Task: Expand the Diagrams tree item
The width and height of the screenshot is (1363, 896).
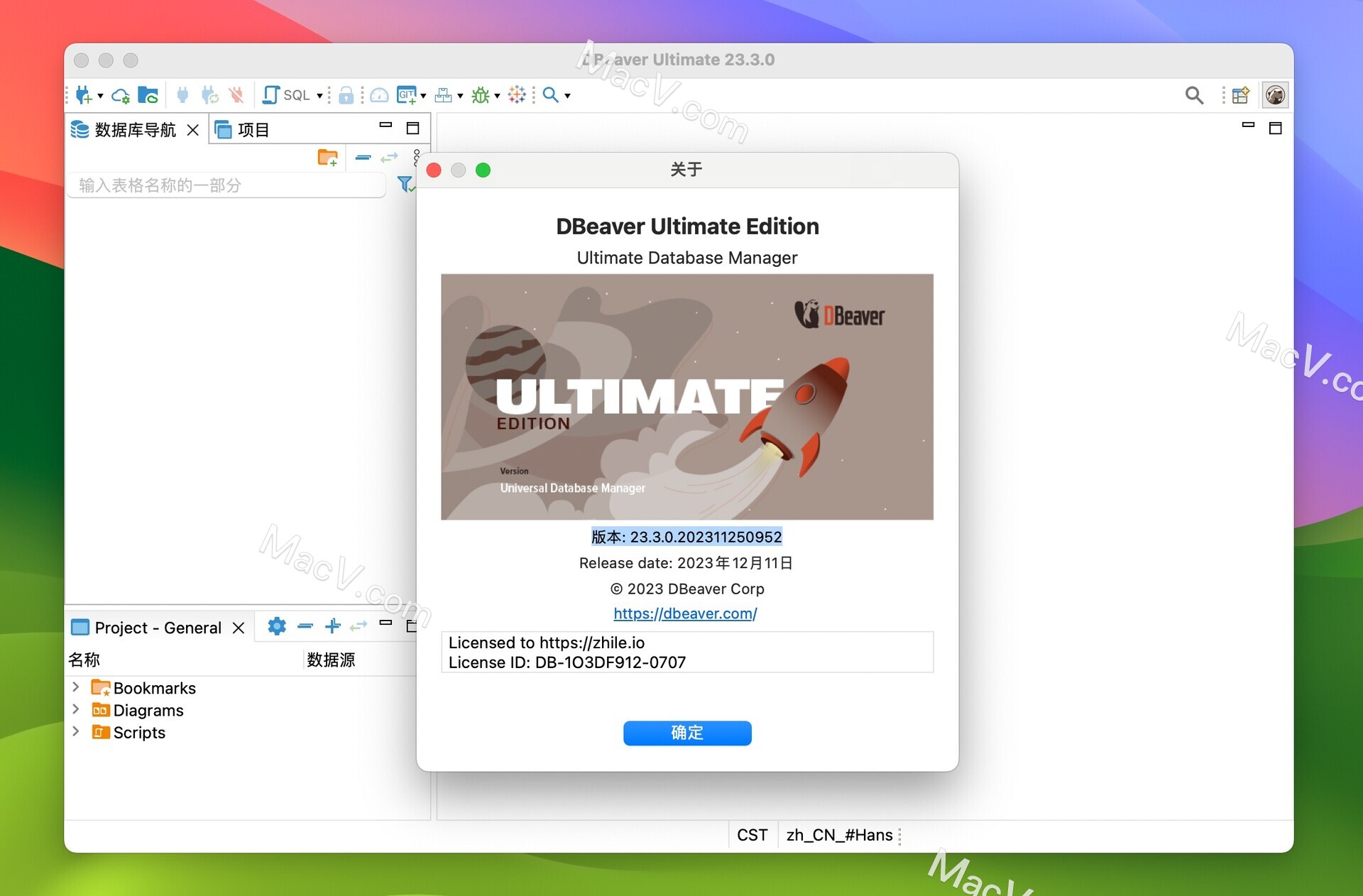Action: [78, 709]
